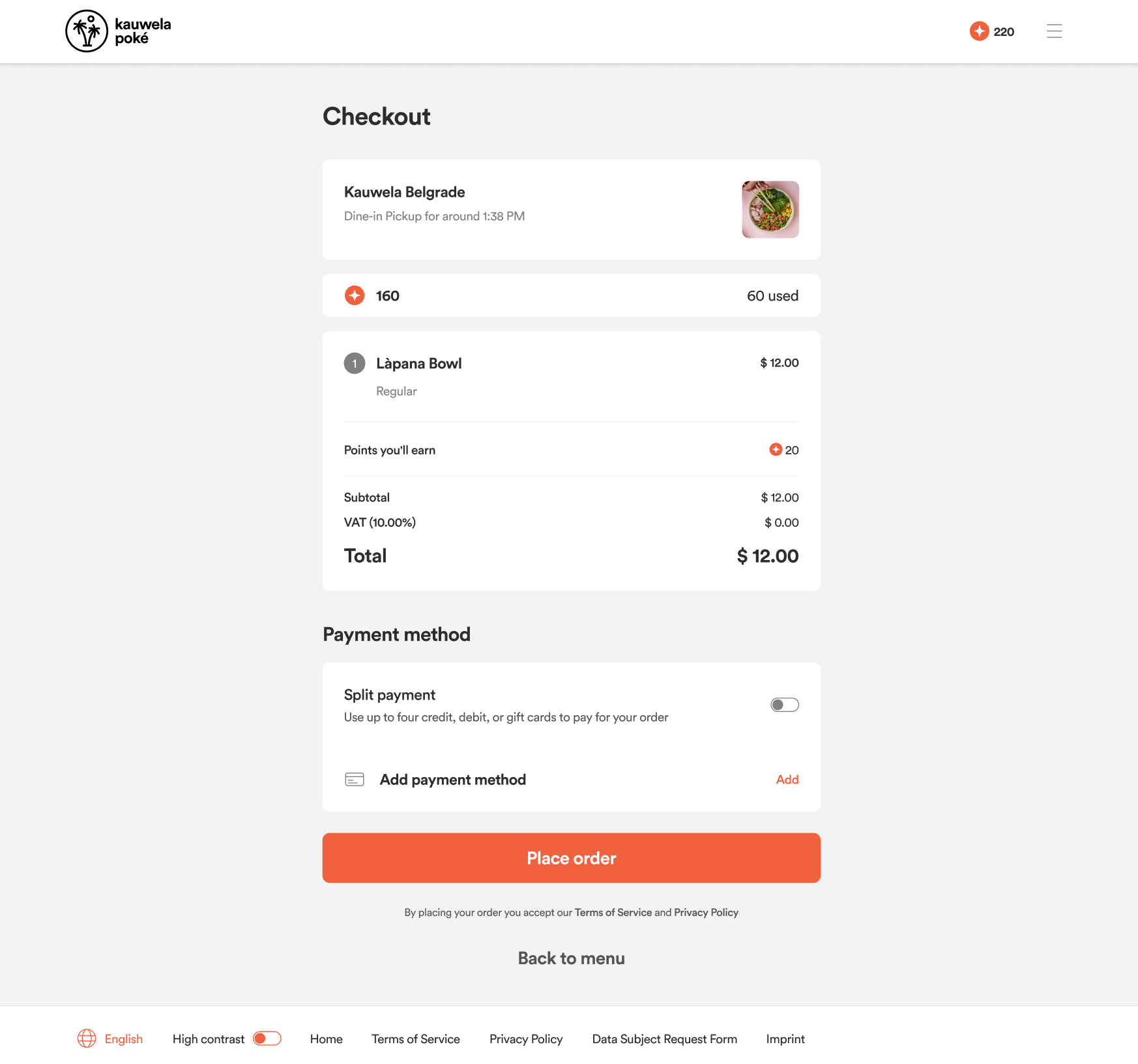Click the Kauwela Poké palm tree logo

(87, 31)
